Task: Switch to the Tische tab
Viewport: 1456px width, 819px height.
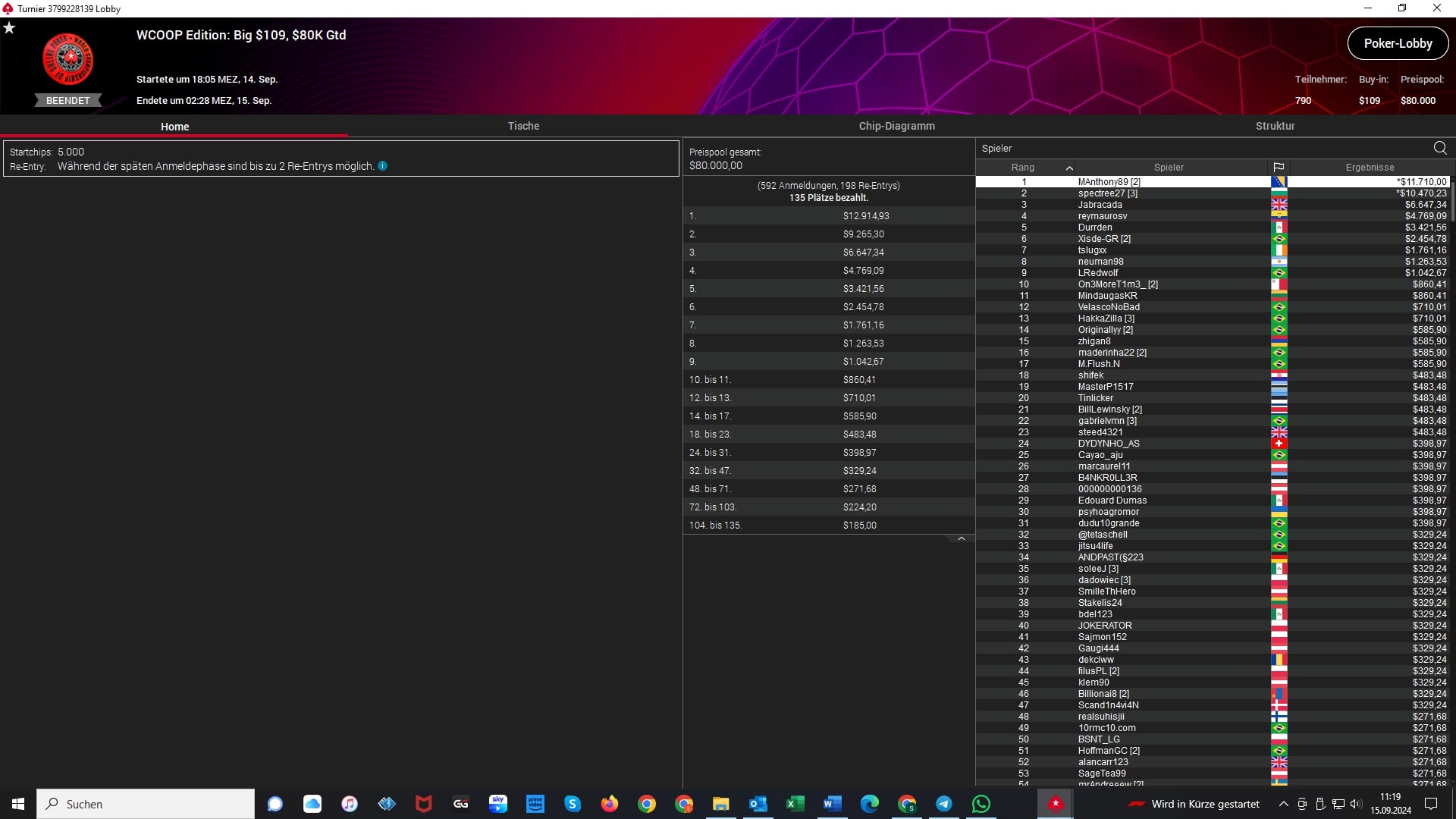Action: (x=523, y=126)
